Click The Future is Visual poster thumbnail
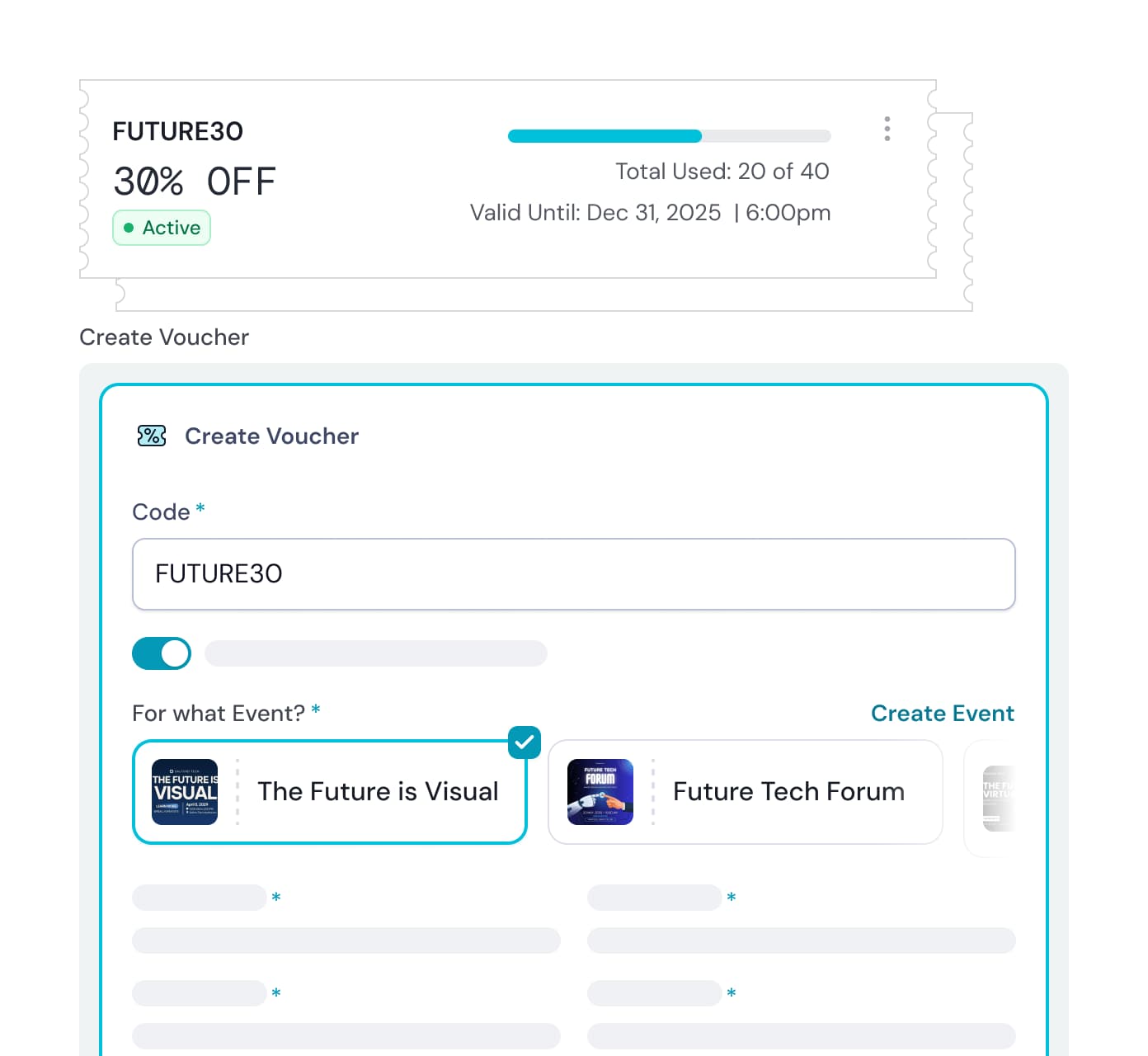1148x1056 pixels. coord(185,791)
